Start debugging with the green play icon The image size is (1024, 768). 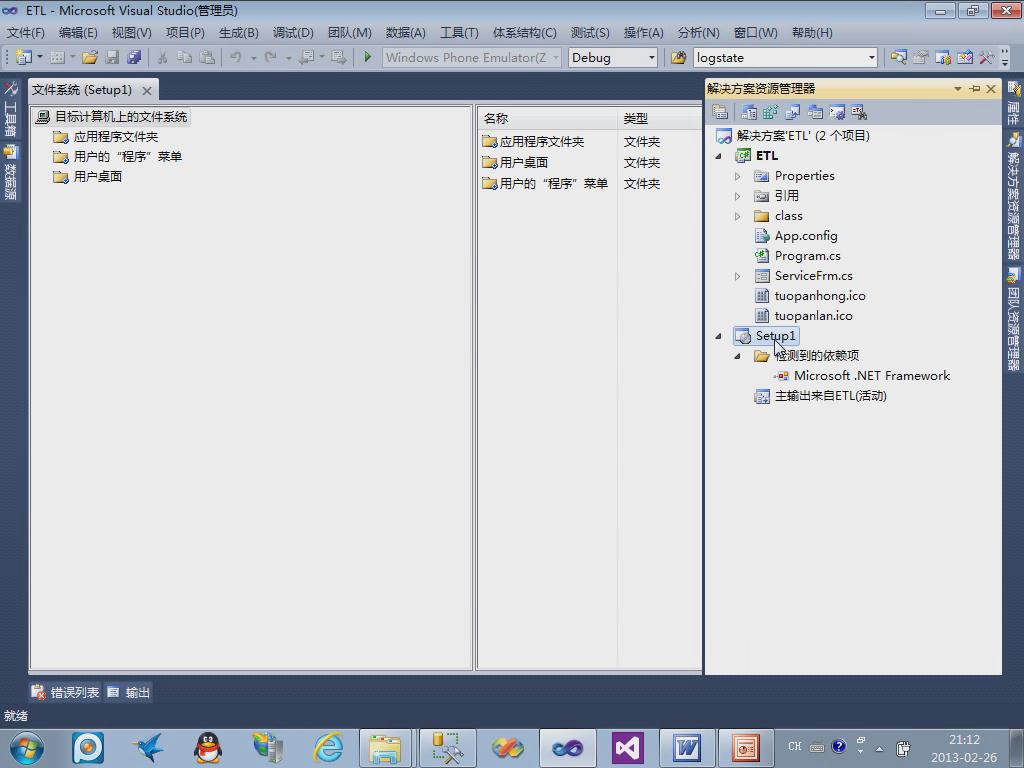[367, 57]
